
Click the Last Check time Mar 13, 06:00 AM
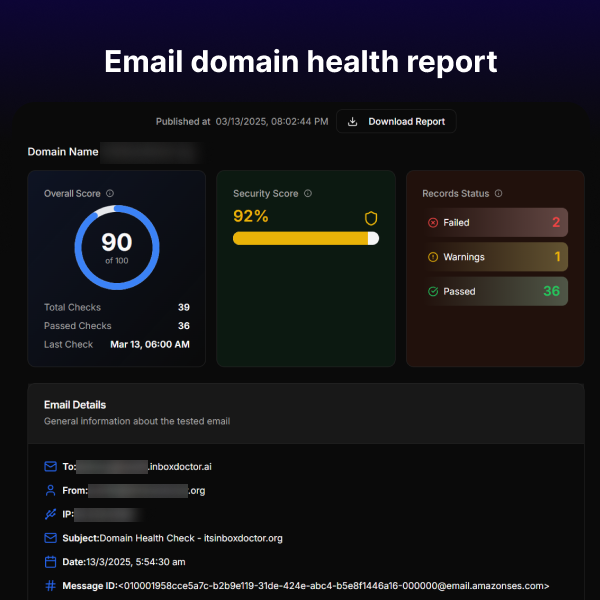click(150, 344)
